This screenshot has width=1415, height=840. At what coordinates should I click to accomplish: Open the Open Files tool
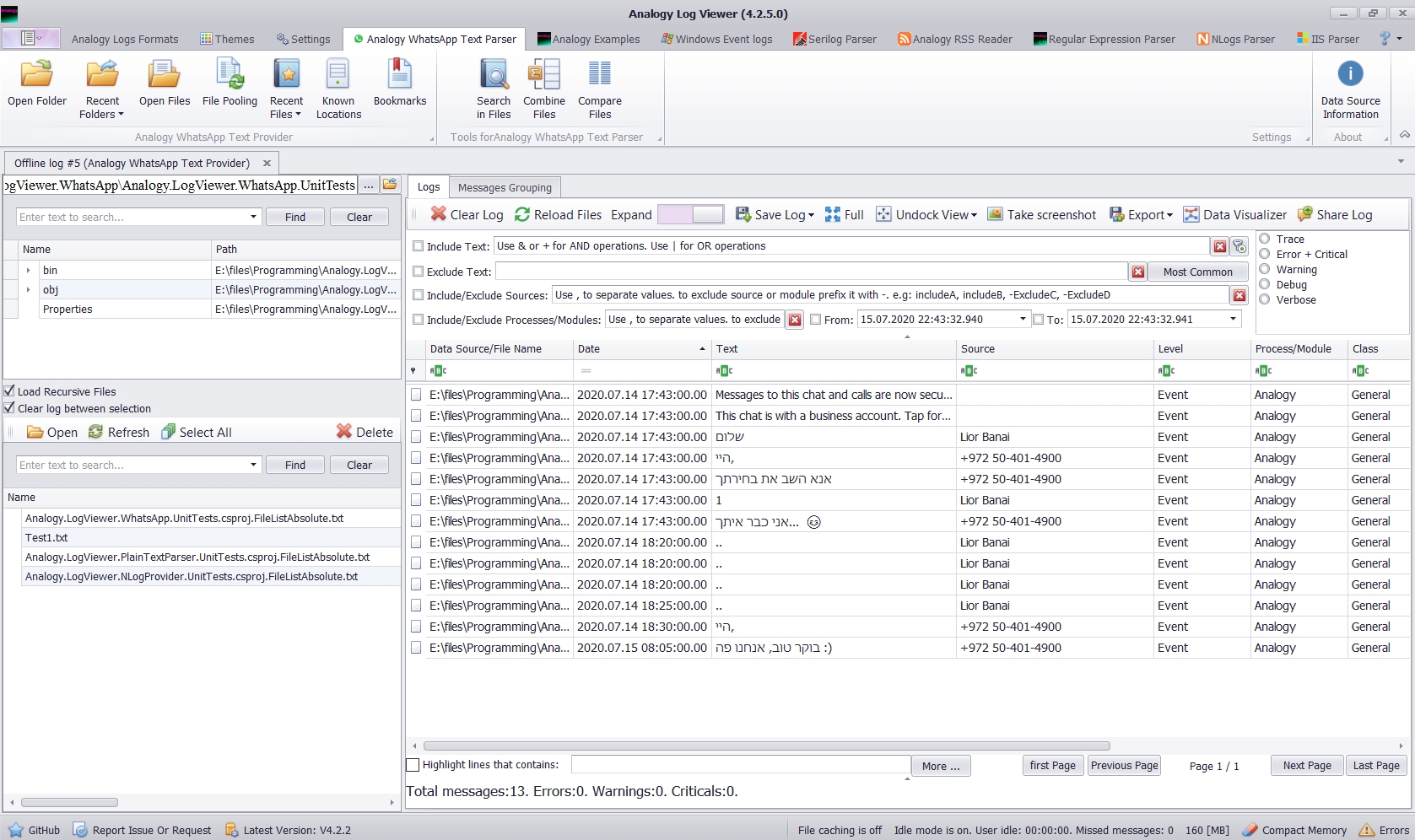tap(165, 84)
